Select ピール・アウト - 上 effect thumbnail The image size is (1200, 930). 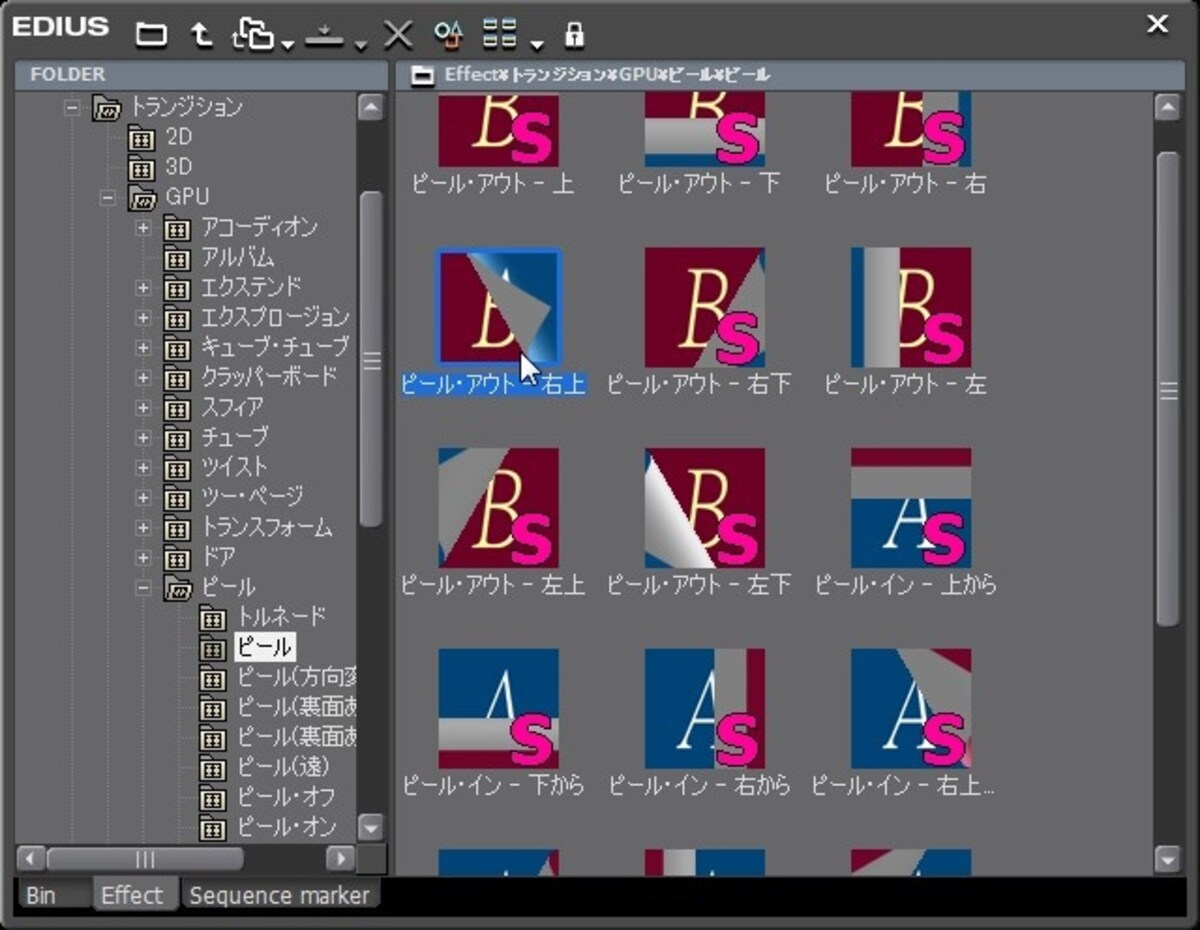[498, 130]
